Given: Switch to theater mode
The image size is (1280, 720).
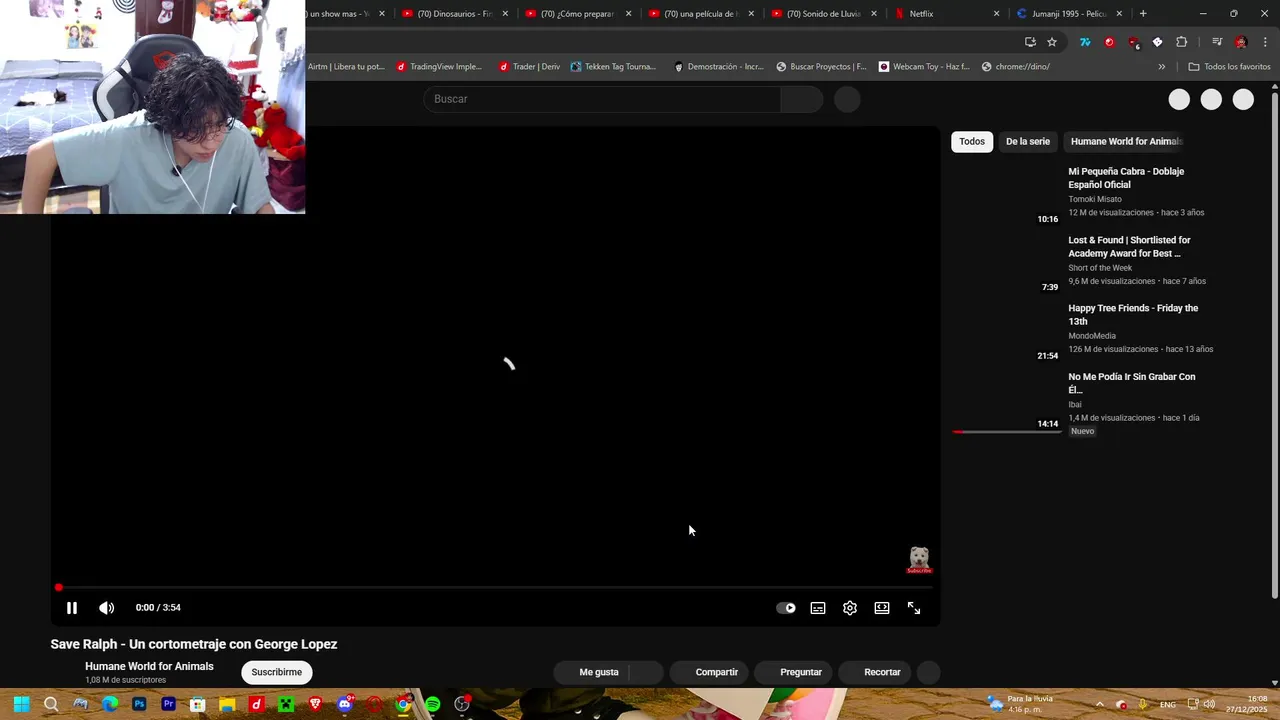Looking at the screenshot, I should (882, 608).
